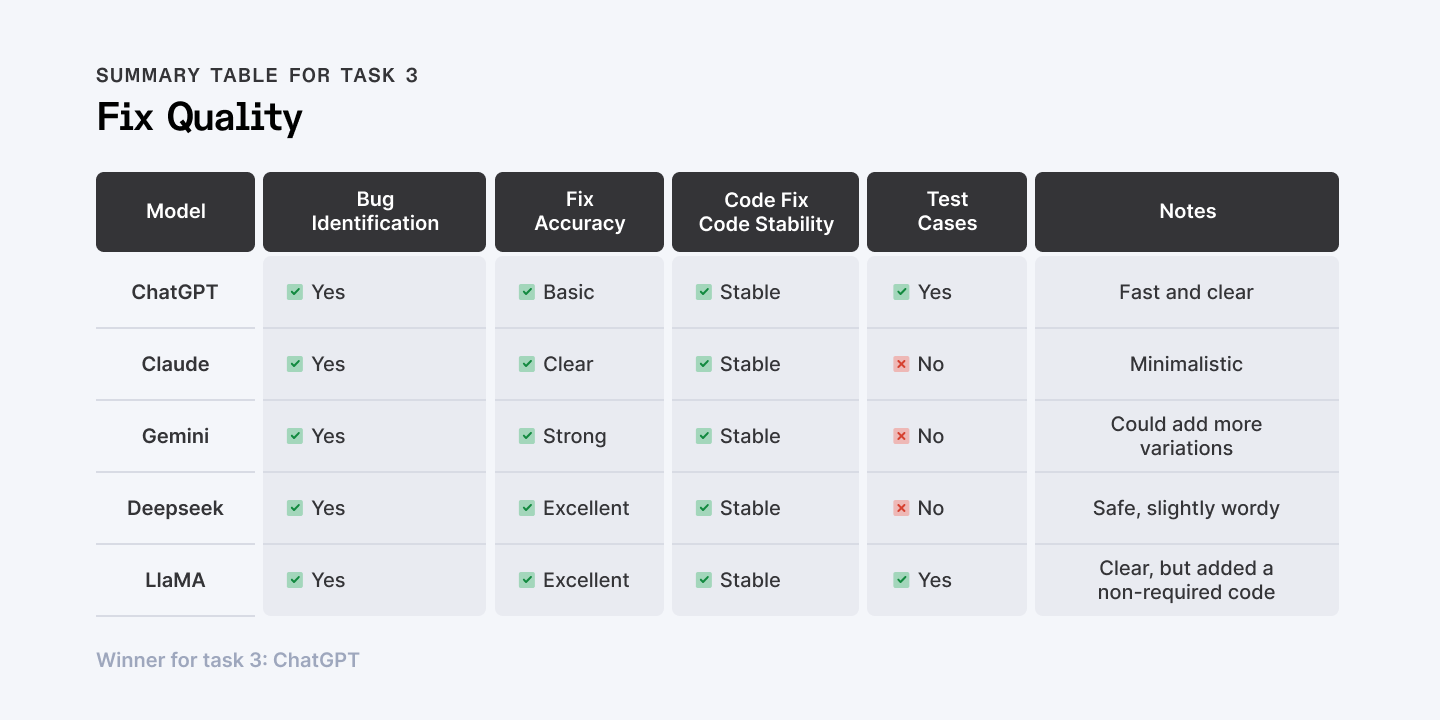
Task: Click Deepseek's Code Stability Stable checkmark
Action: coord(704,508)
